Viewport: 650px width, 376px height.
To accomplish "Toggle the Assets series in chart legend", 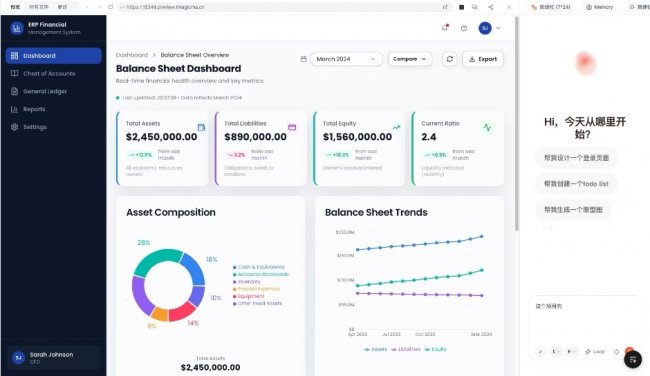I will point(375,349).
